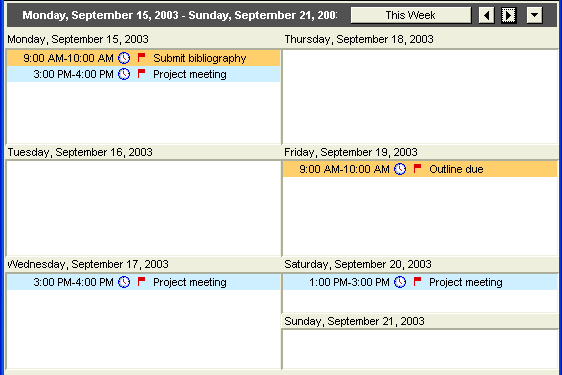This screenshot has height=375, width=562.
Task: Select Saturday's 1:00 PM Project meeting
Action: pos(420,282)
